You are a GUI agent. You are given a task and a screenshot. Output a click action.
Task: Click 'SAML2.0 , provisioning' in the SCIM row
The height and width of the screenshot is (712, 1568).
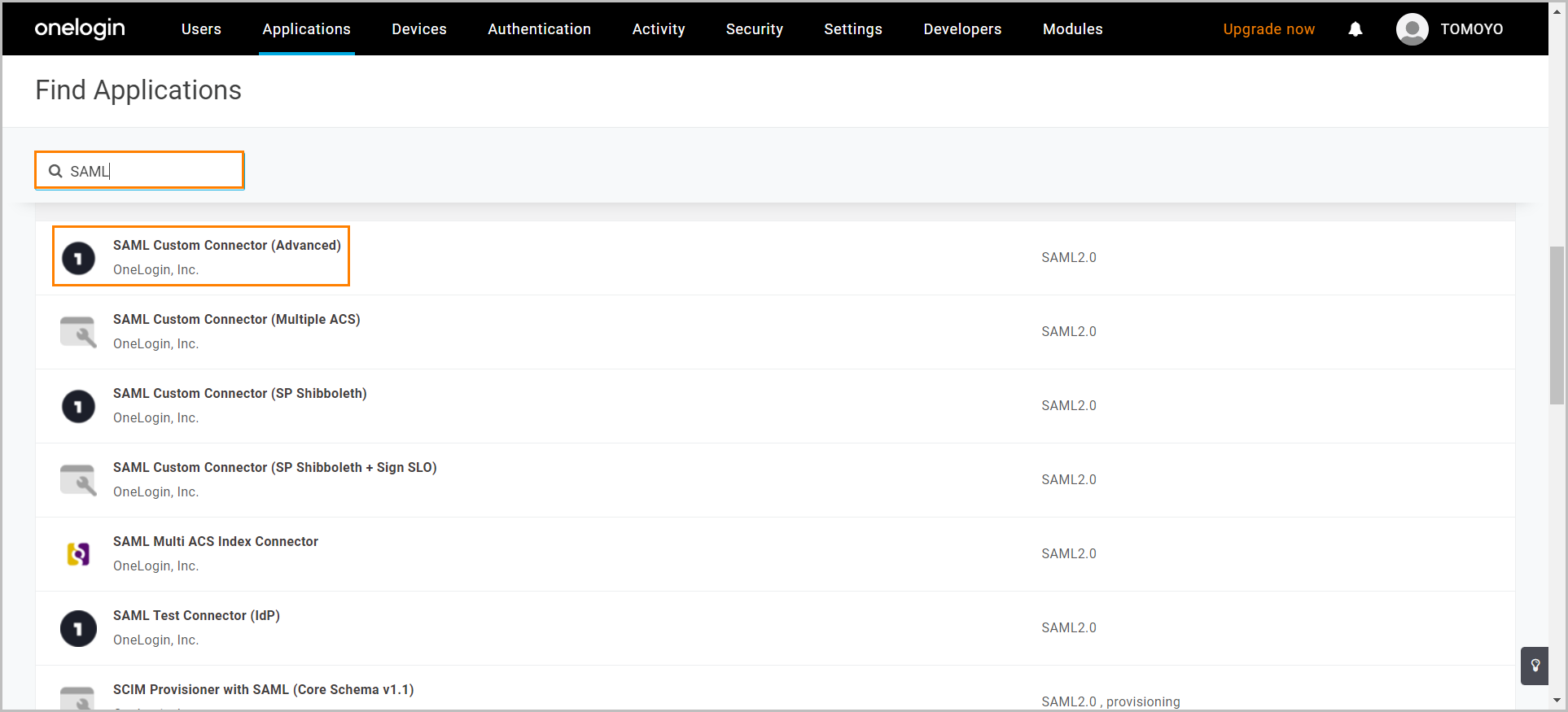tap(1110, 701)
